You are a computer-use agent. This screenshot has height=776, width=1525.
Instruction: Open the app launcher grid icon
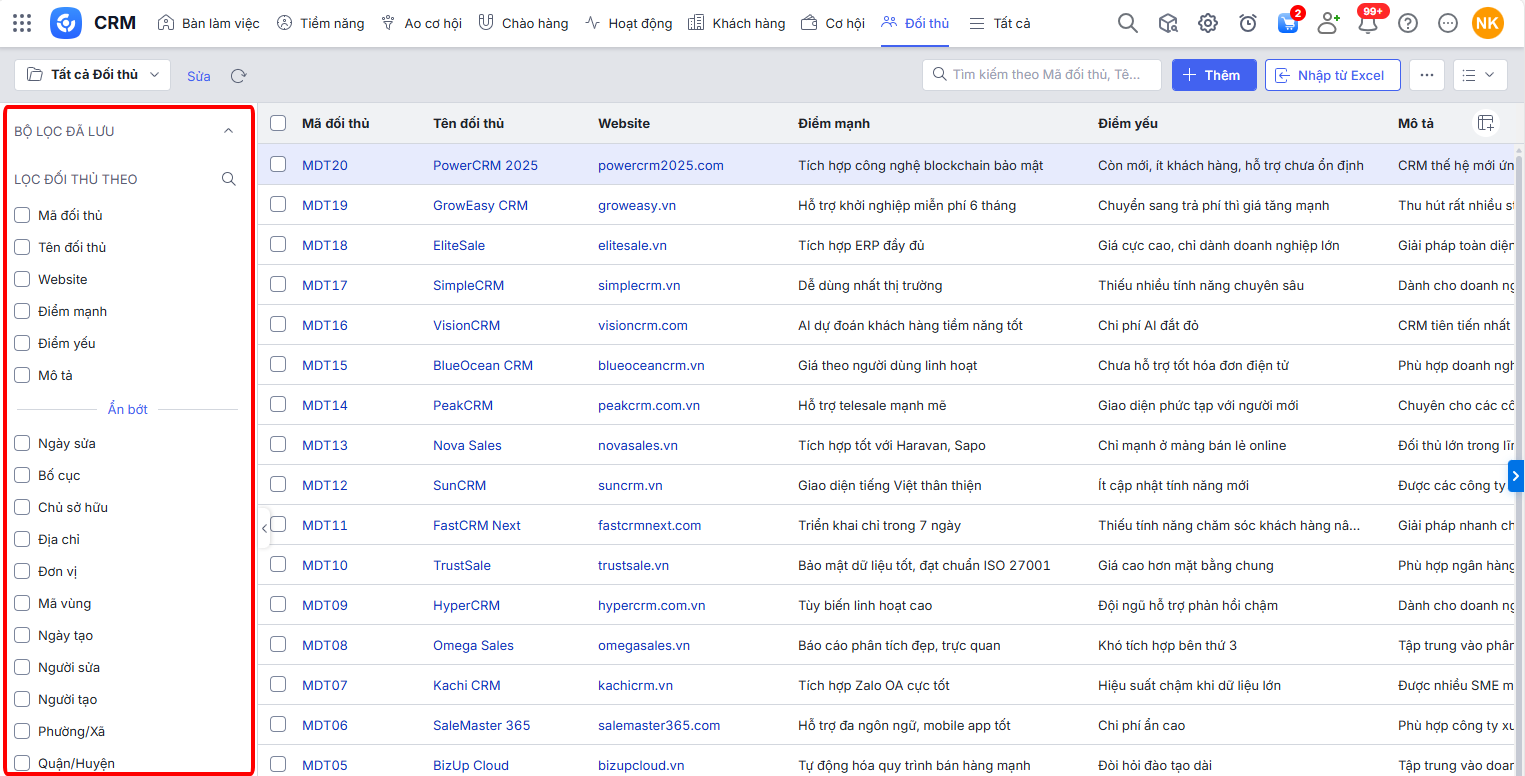[22, 23]
